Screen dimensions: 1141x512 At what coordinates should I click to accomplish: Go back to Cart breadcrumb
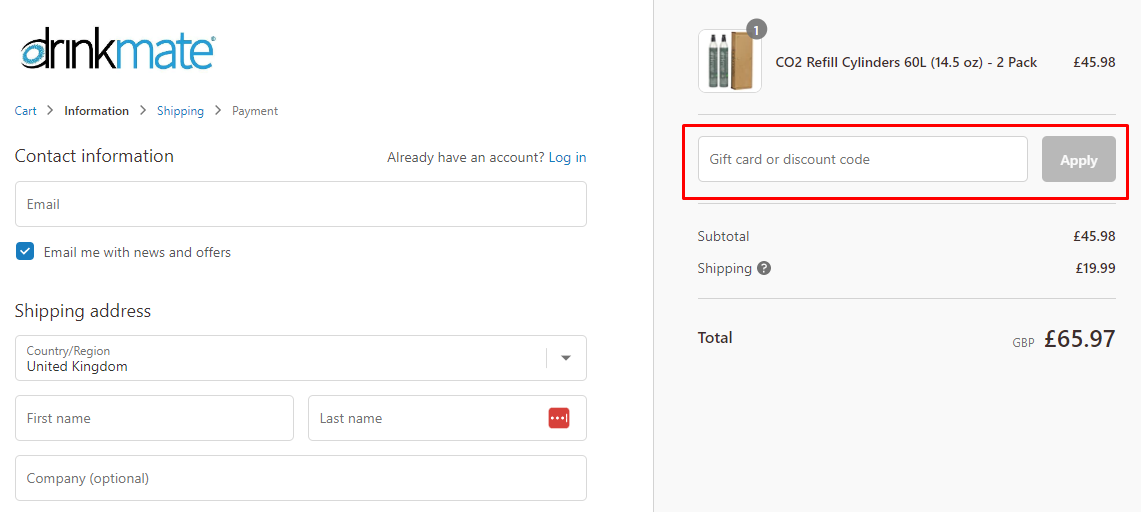click(x=25, y=111)
